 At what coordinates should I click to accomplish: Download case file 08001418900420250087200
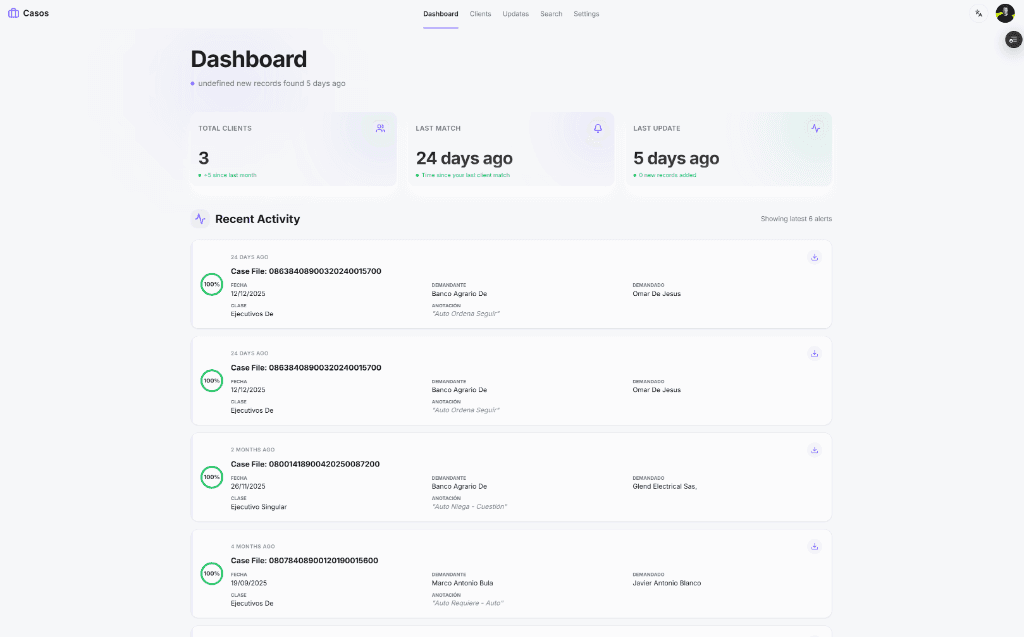814,450
